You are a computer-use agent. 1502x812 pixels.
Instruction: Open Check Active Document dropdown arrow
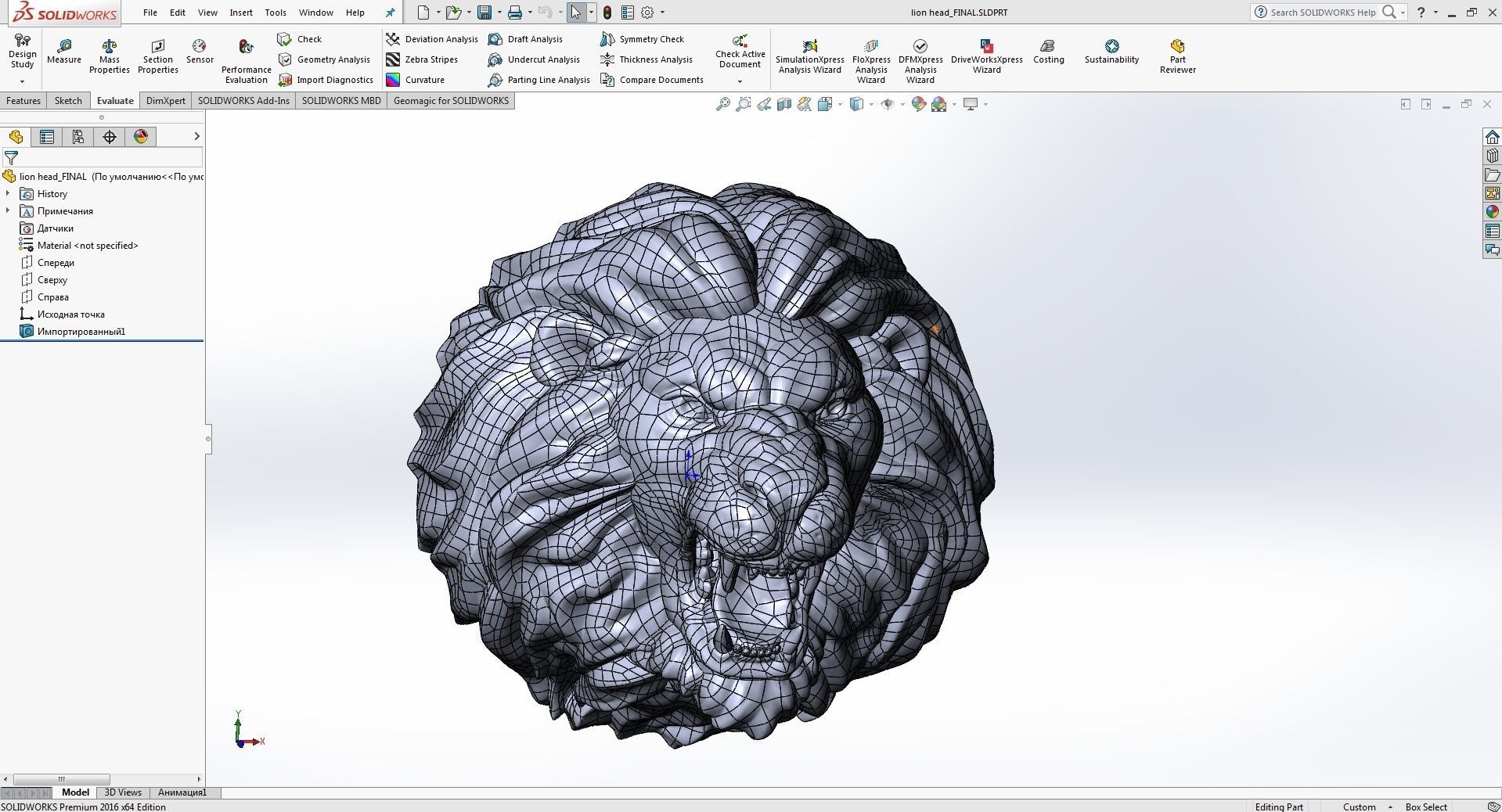tap(740, 81)
